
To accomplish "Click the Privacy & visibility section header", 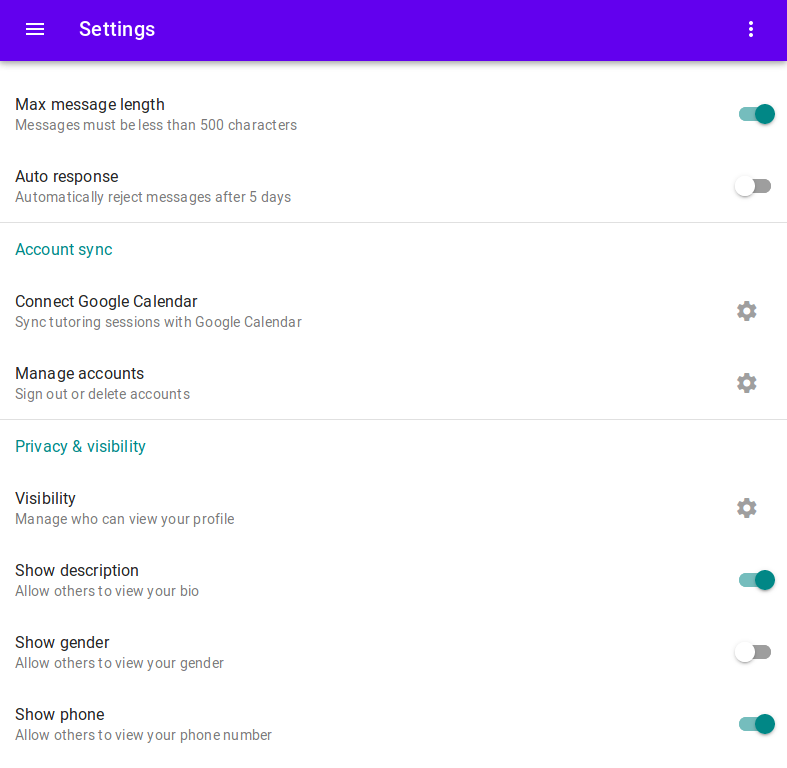I will (x=80, y=446).
